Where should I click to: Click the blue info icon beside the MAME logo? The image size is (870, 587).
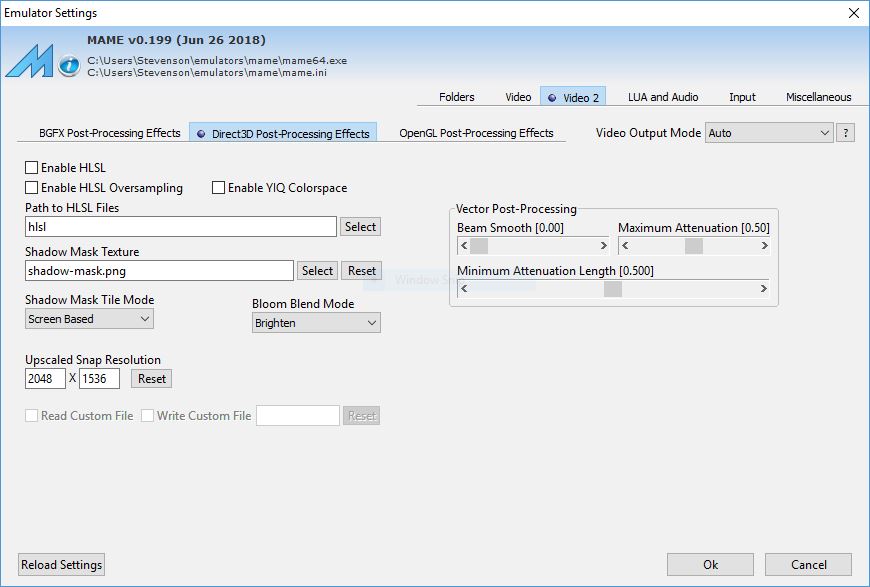[x=69, y=65]
